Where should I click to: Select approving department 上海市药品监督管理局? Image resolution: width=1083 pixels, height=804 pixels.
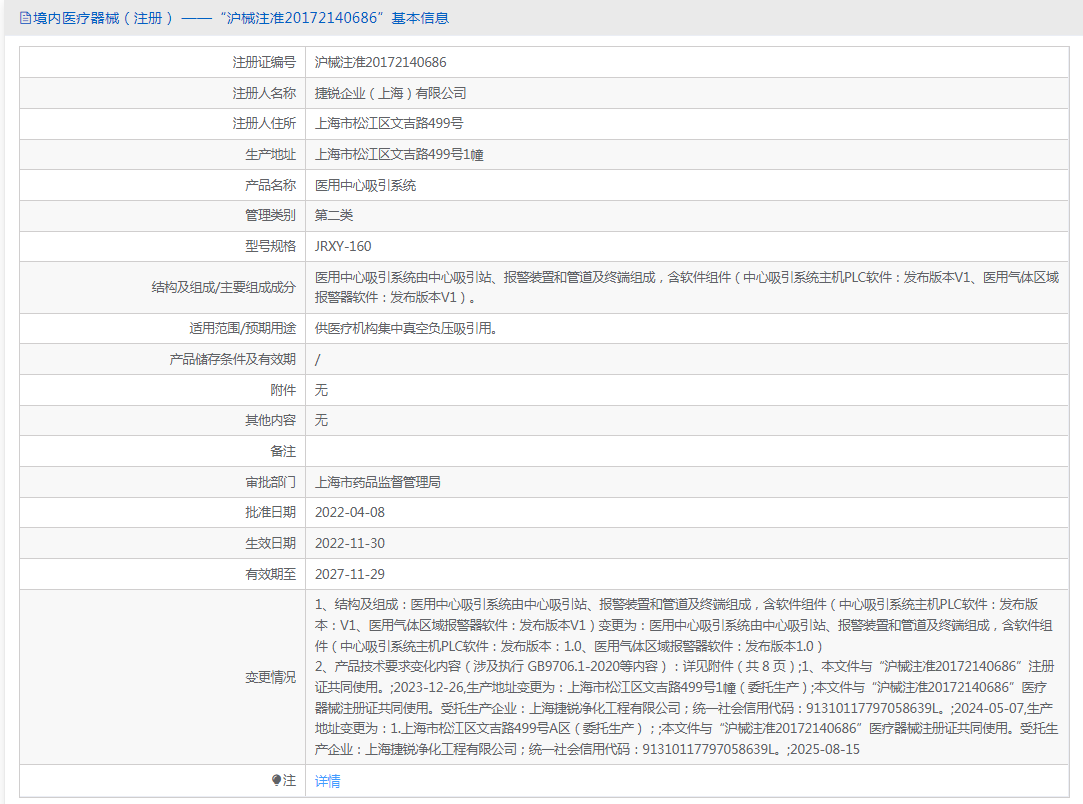(378, 482)
